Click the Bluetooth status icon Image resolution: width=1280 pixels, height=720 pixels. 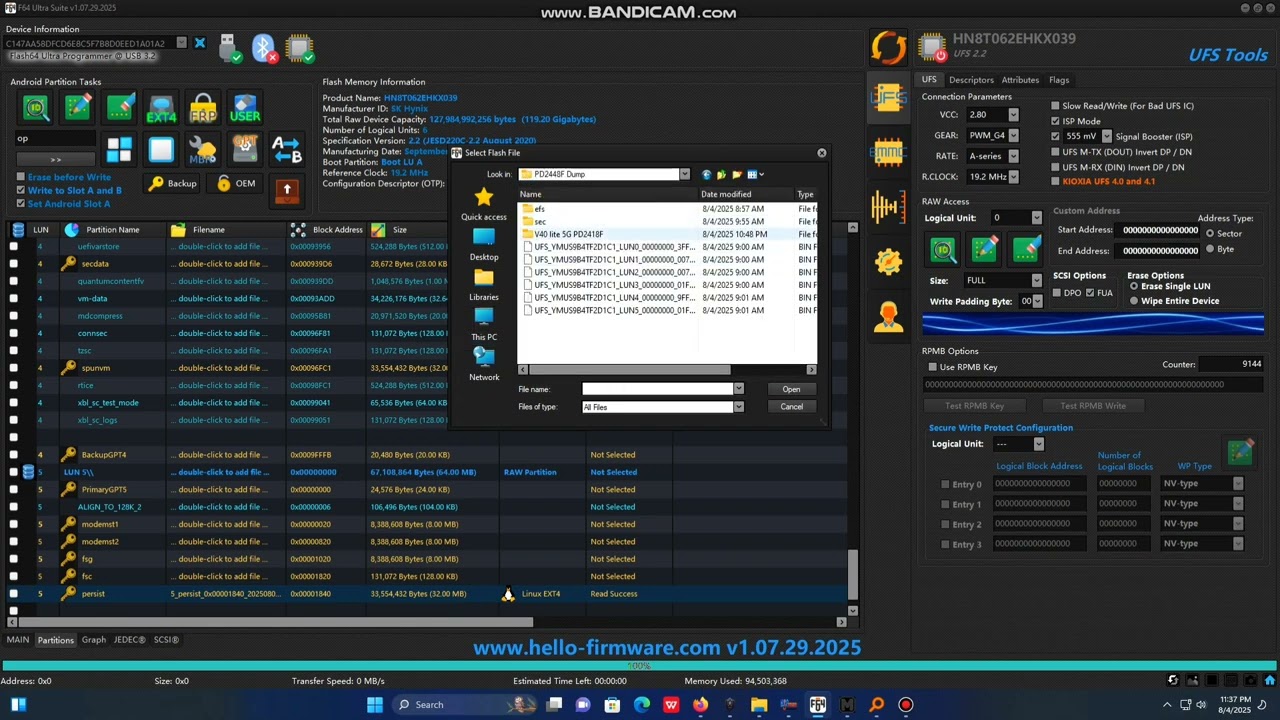click(x=264, y=47)
